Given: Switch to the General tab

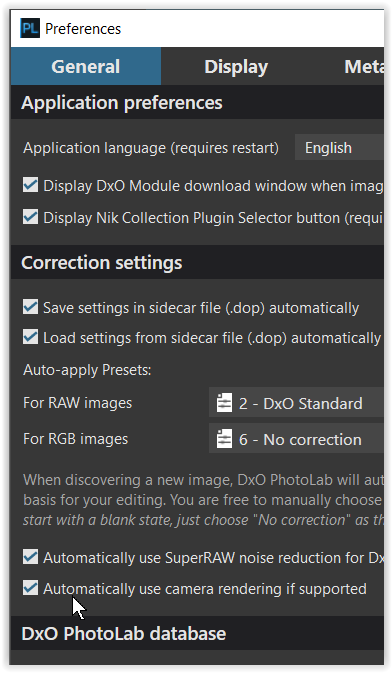Looking at the screenshot, I should [86, 67].
